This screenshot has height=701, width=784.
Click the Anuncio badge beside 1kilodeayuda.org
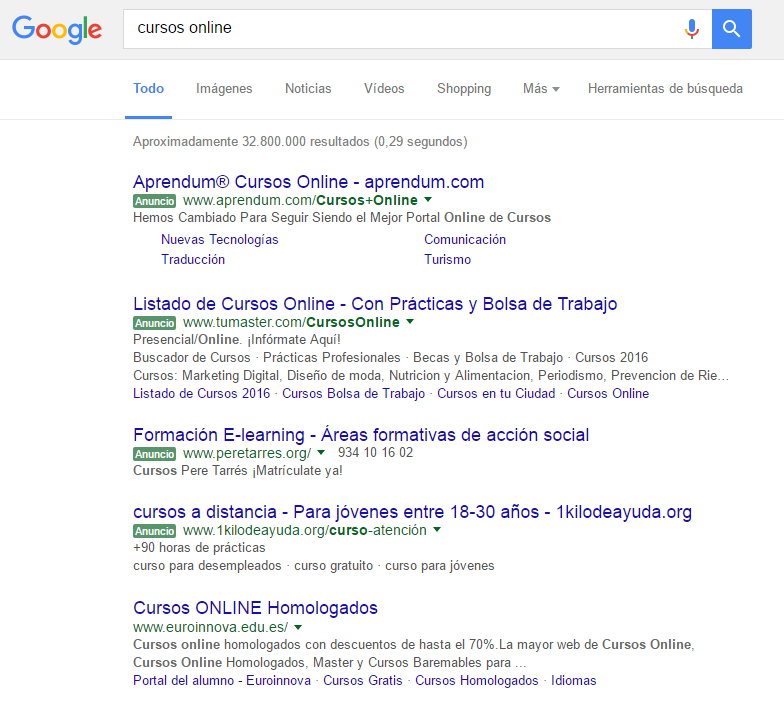154,530
